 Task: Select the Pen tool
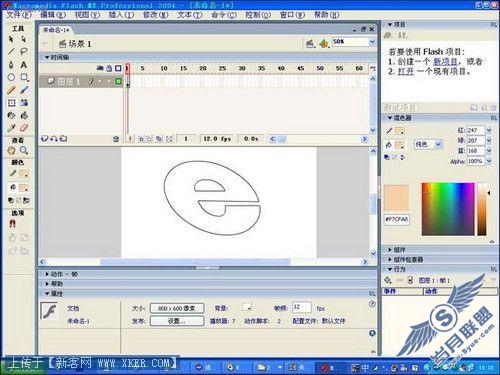point(11,64)
